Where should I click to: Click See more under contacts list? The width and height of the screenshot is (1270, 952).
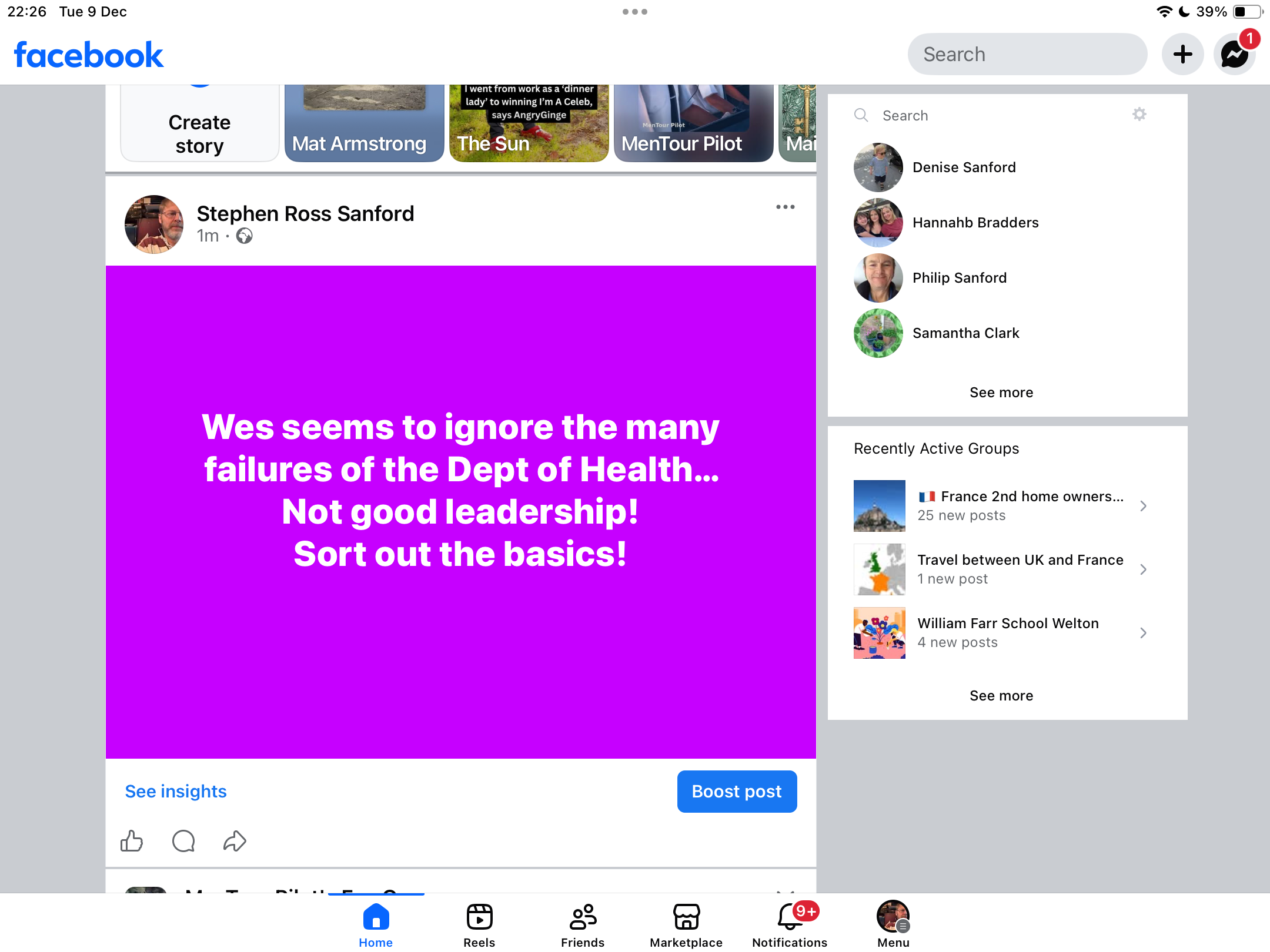click(x=1001, y=393)
